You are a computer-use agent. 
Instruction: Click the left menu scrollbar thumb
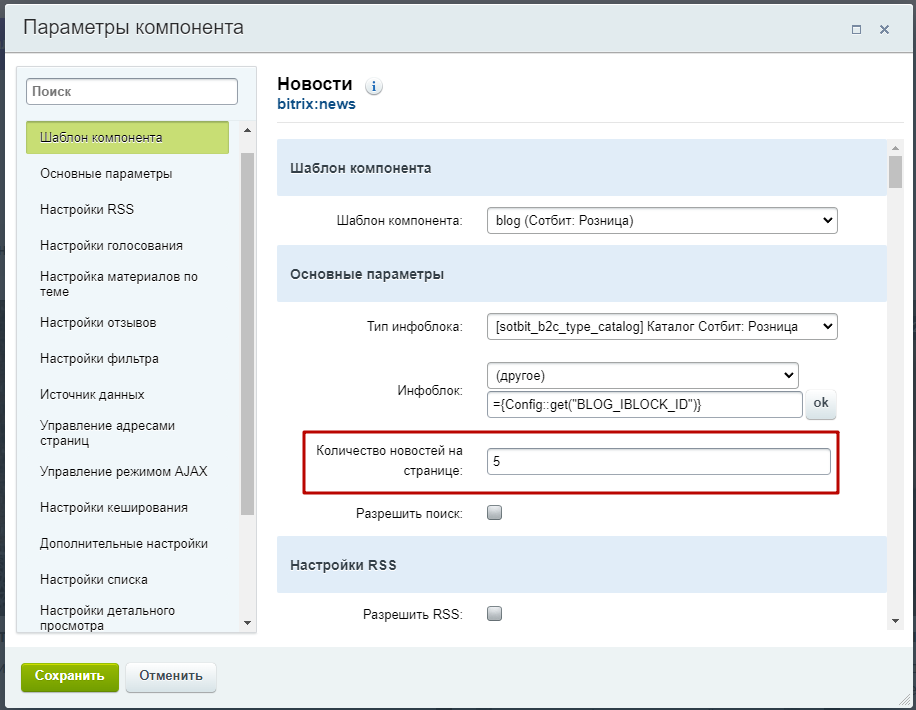pyautogui.click(x=247, y=334)
